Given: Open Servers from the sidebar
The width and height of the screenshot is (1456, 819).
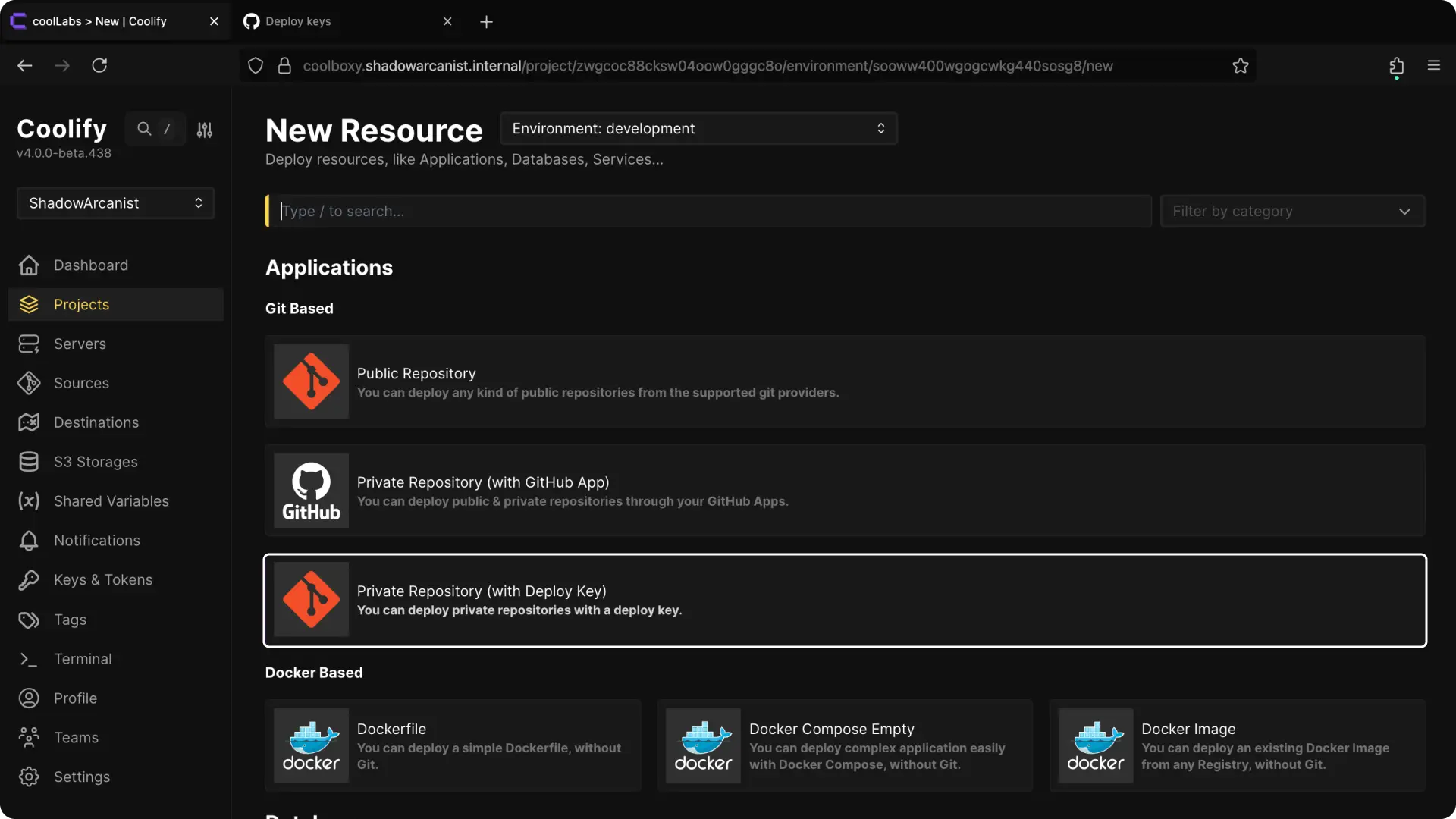Looking at the screenshot, I should click(x=80, y=344).
